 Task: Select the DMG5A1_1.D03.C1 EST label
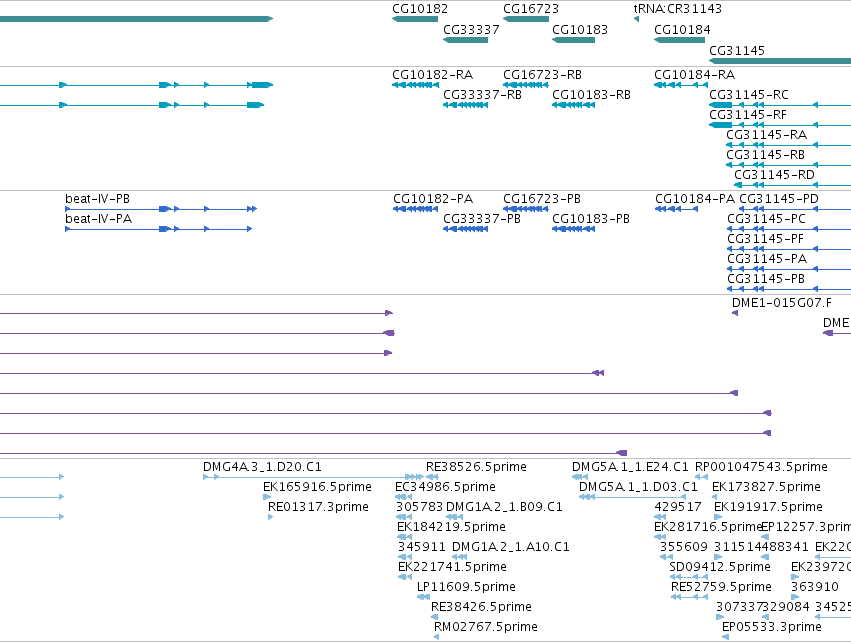tap(638, 487)
